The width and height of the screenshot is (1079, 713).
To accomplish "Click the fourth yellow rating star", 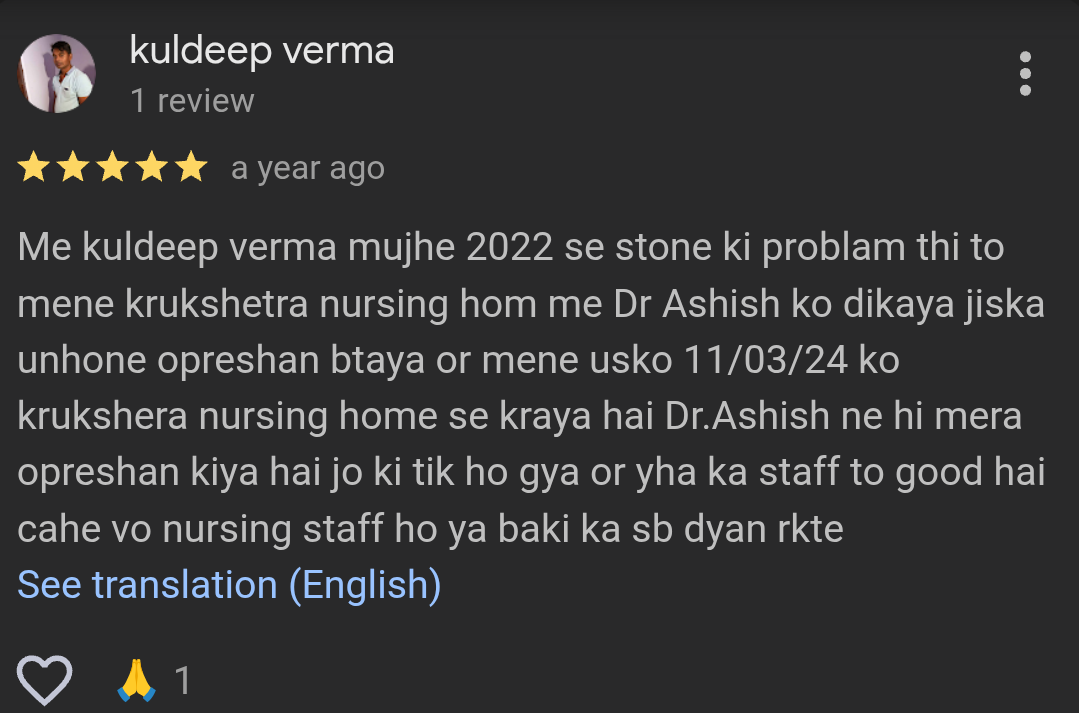I will coord(151,167).
